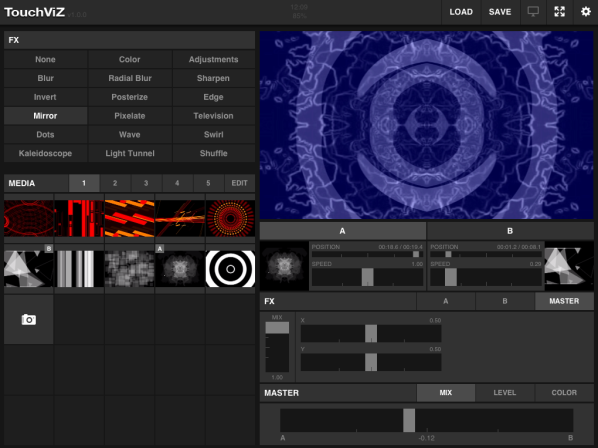The height and width of the screenshot is (448, 598).
Task: Select the Edge effect
Action: 214,97
